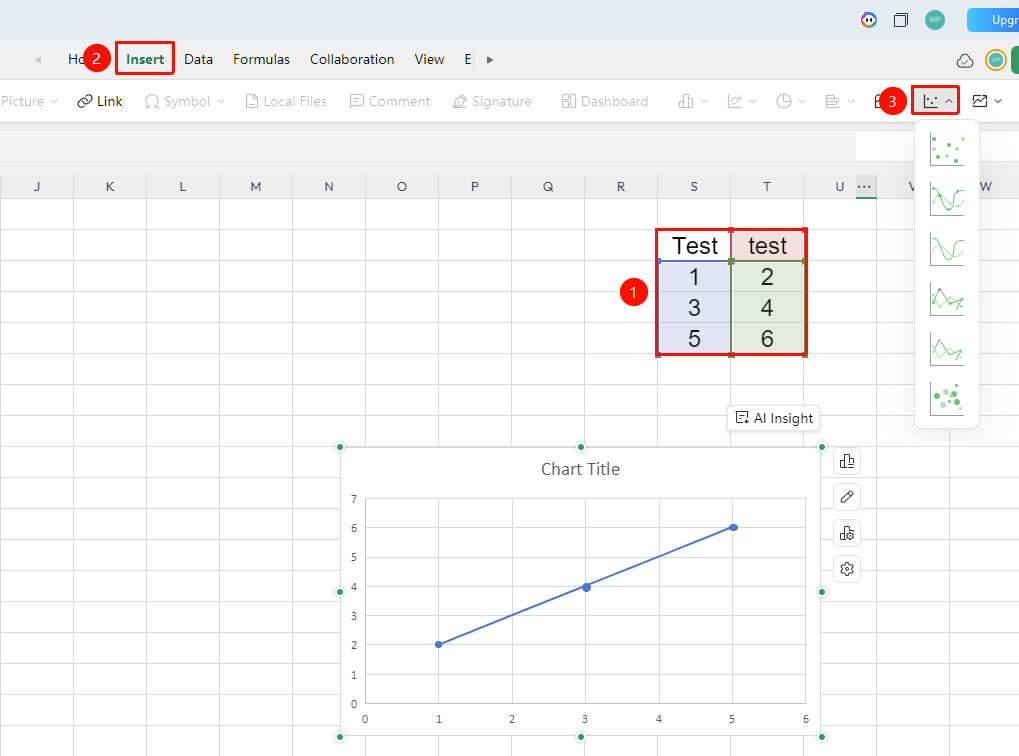Select column header P
Screen dimensions: 1019x756
475,187
